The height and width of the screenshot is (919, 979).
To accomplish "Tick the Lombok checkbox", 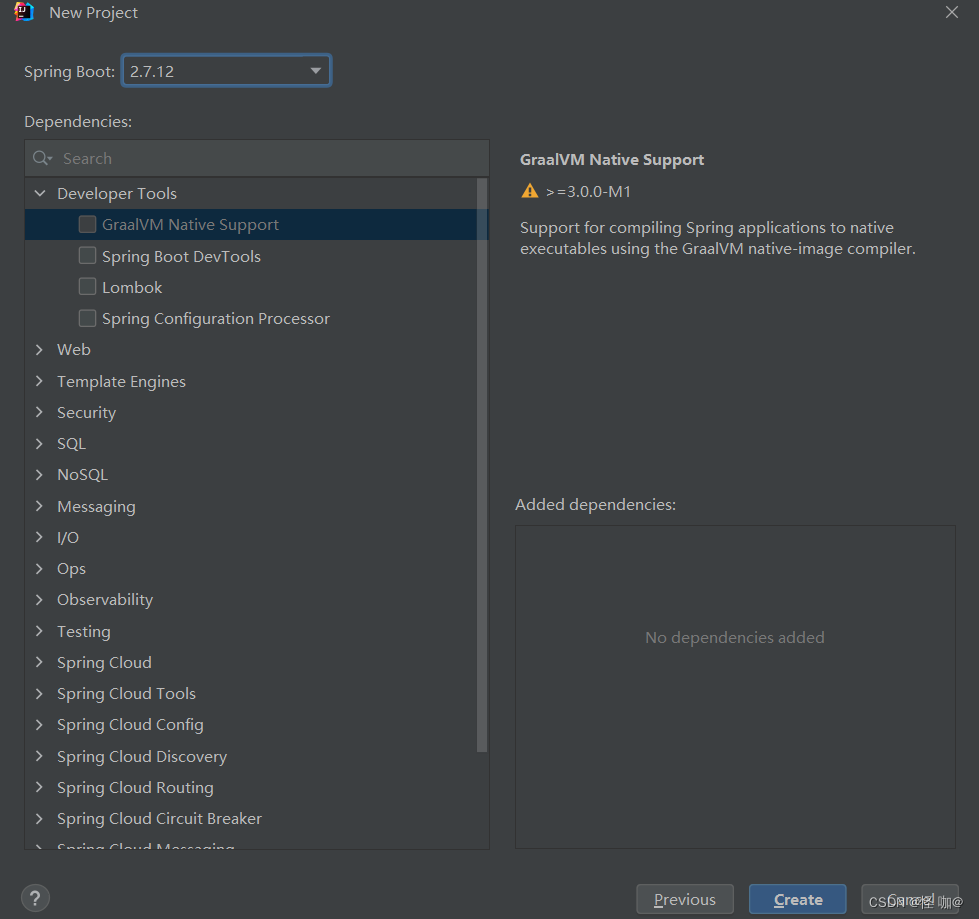I will coord(87,287).
